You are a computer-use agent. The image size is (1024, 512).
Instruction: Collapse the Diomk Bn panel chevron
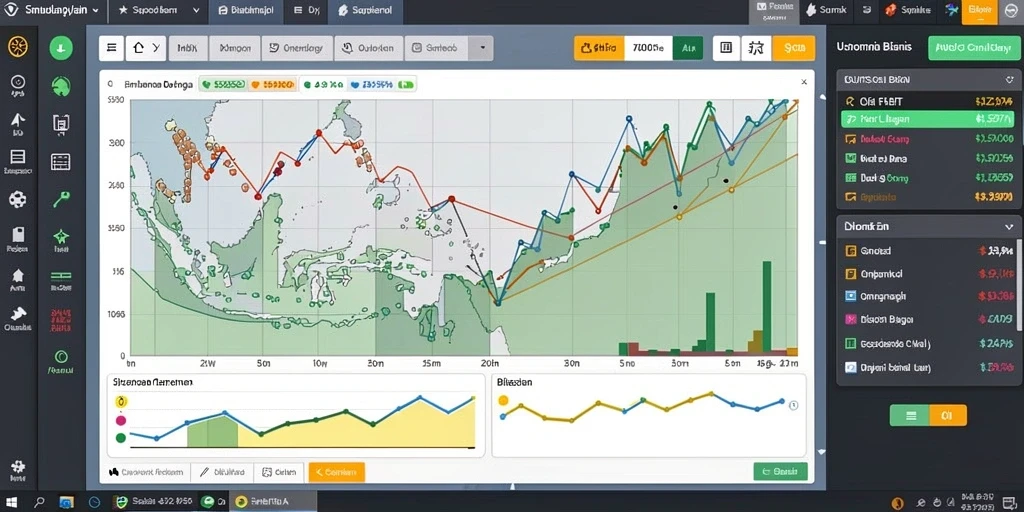[x=1008, y=227]
